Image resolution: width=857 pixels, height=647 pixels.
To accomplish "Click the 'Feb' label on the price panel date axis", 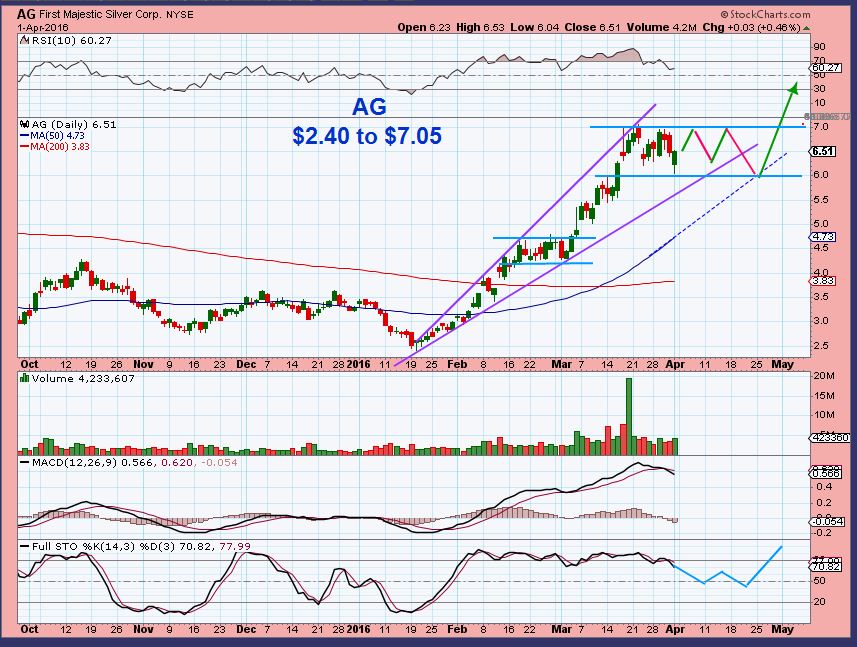I will (x=457, y=364).
